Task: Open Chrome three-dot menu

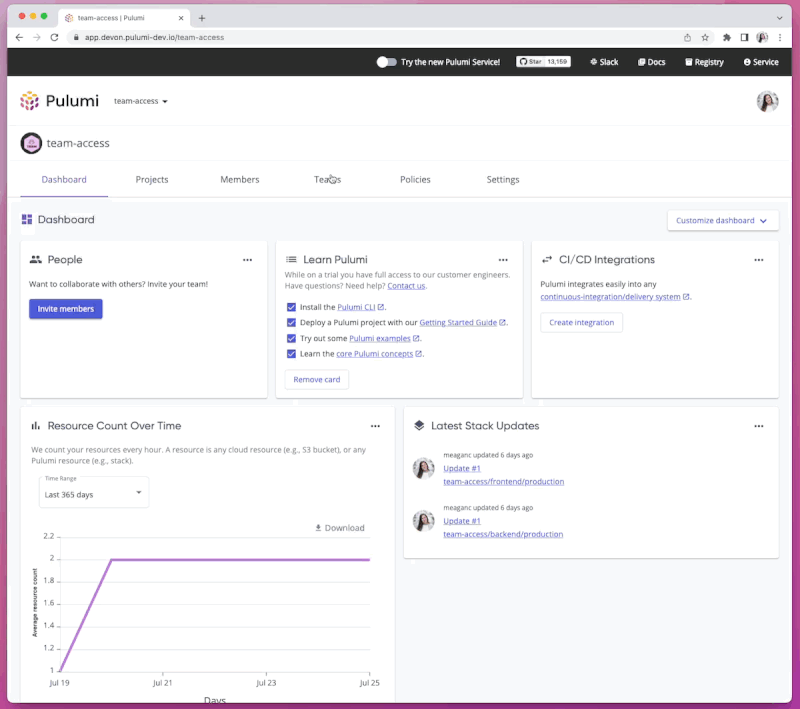Action: 780,37
